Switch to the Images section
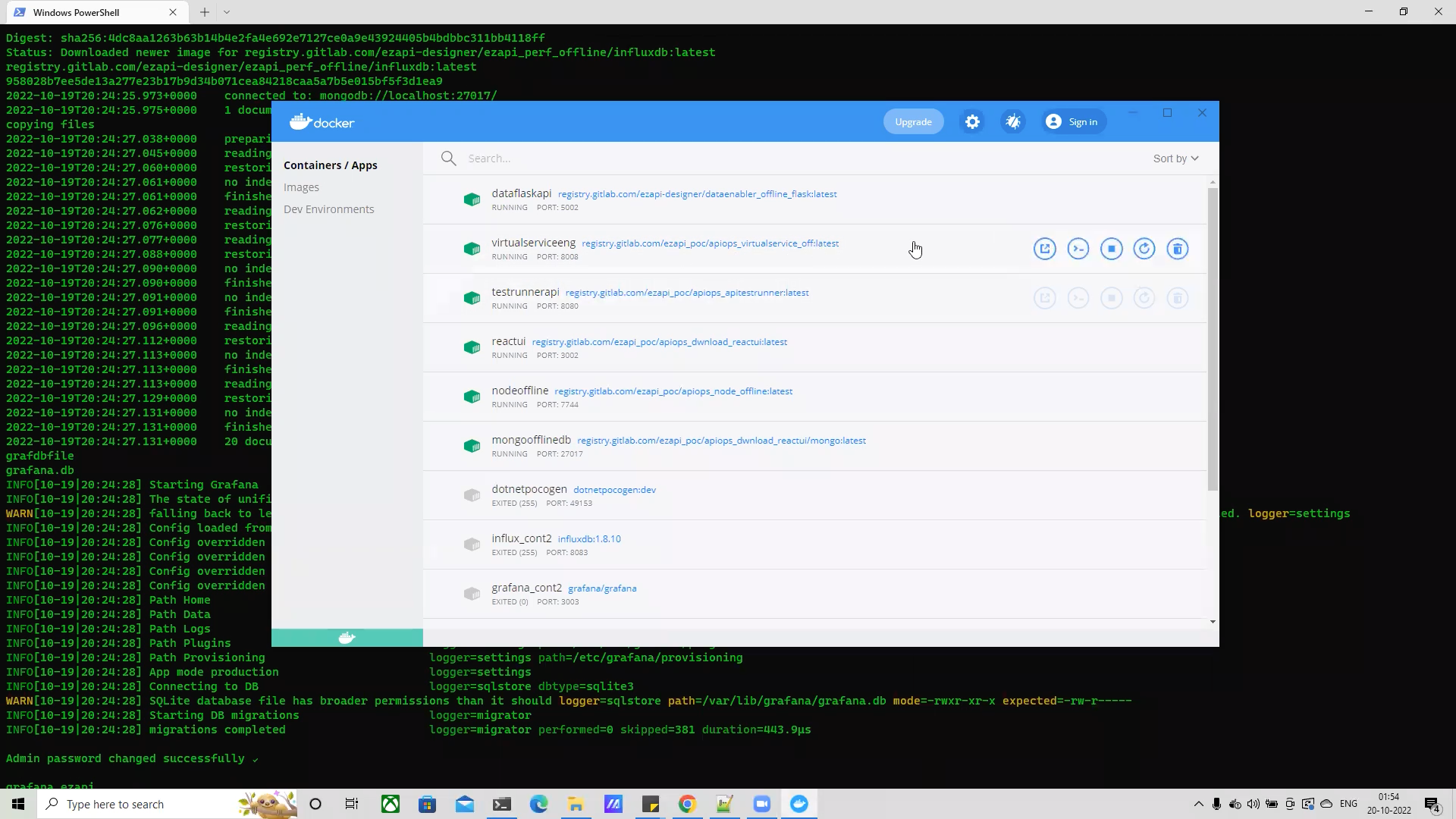Viewport: 1456px width, 819px height. point(301,187)
